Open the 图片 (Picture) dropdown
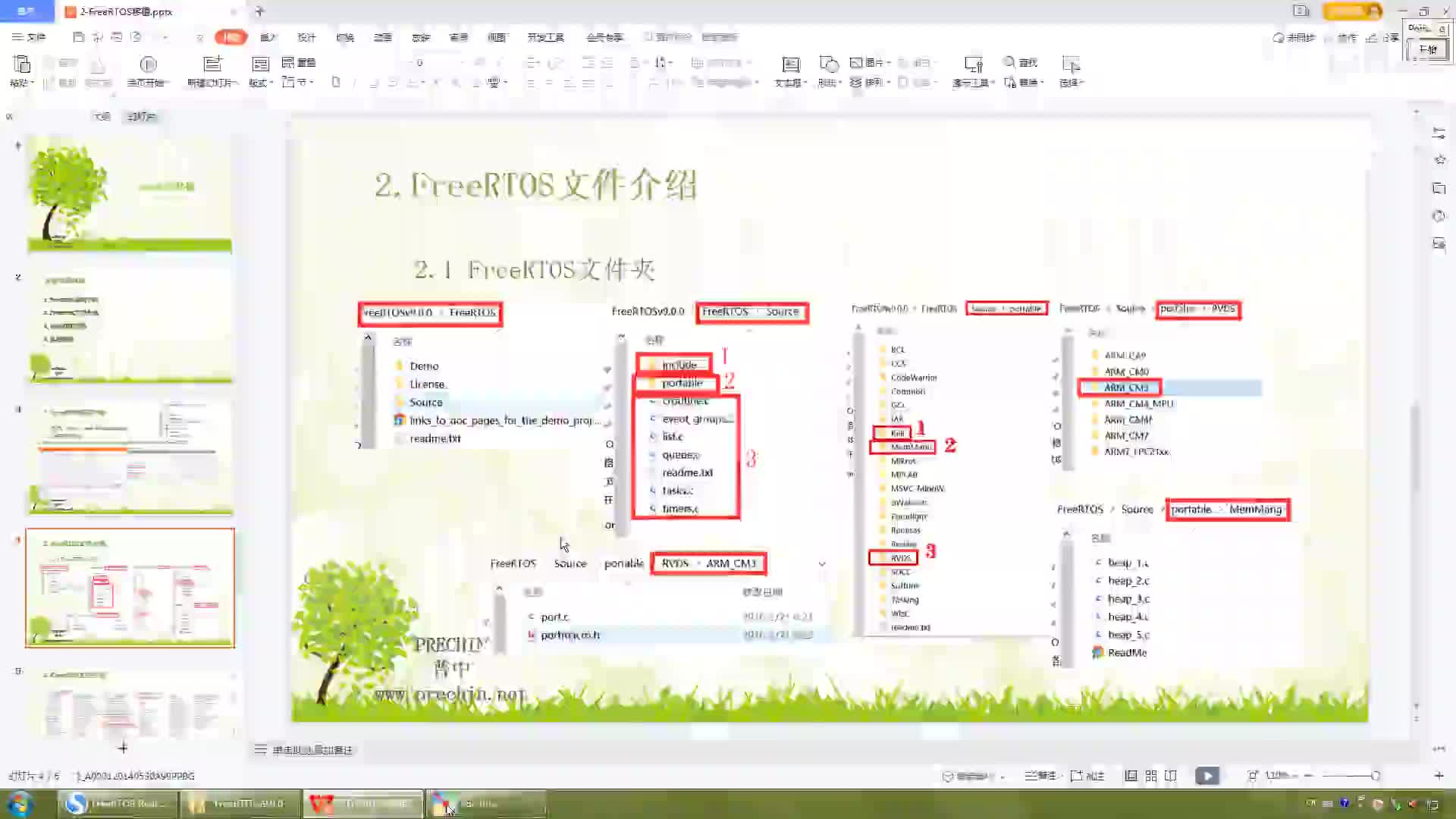Viewport: 1456px width, 819px height. point(869,62)
